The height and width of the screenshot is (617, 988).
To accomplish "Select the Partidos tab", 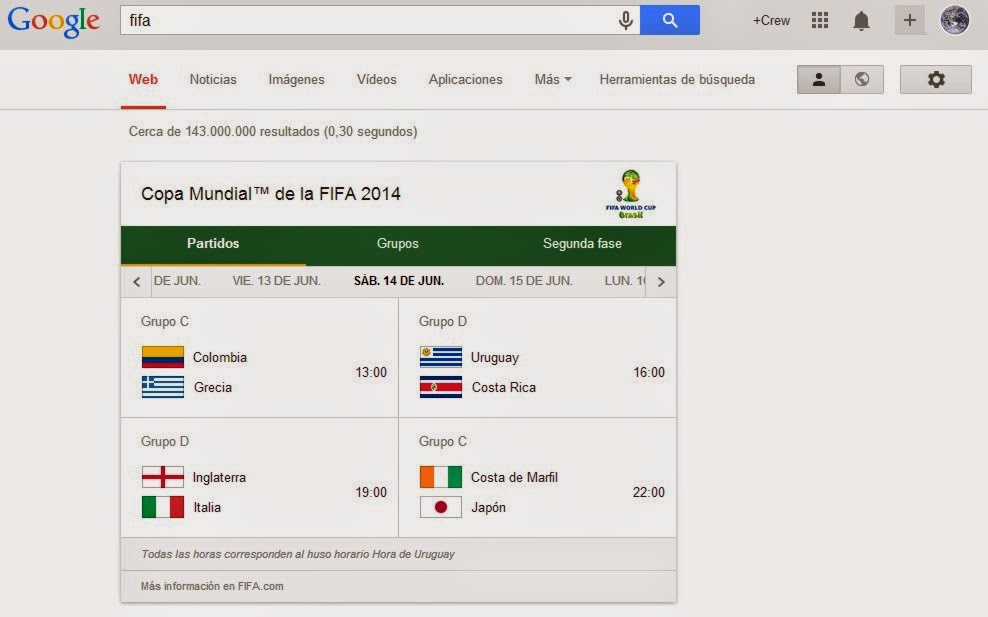I will pos(213,244).
